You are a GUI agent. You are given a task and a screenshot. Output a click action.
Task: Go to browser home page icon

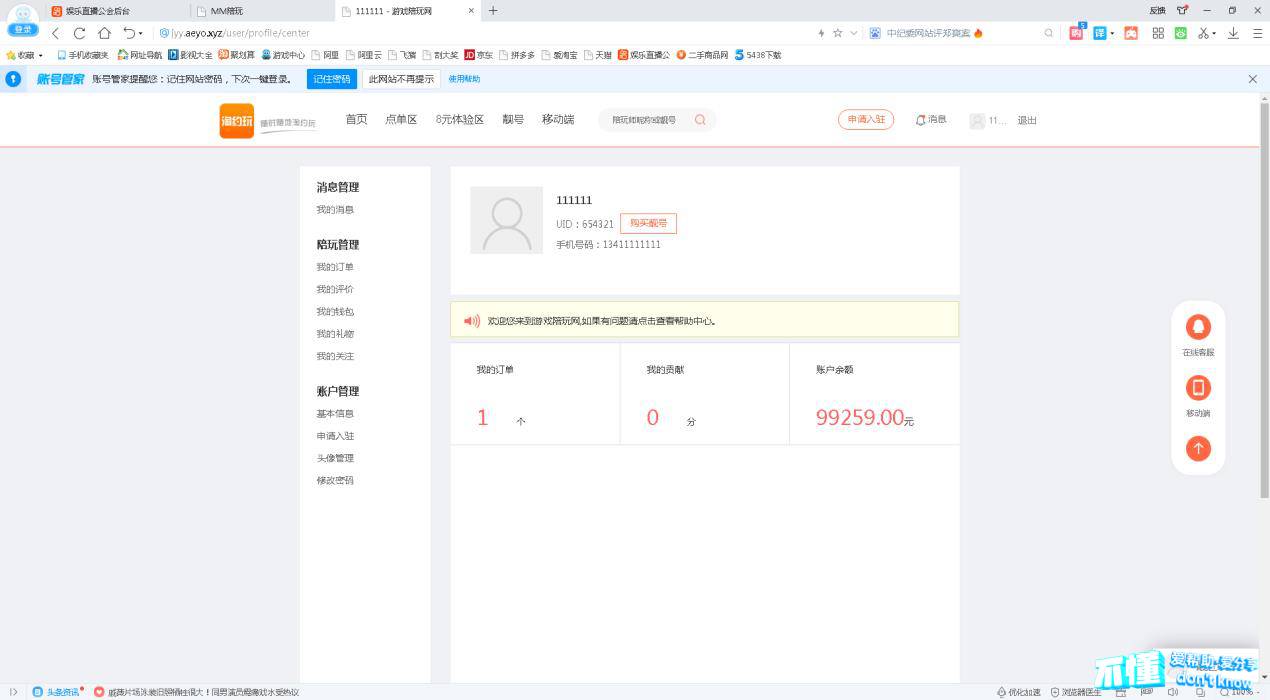[104, 33]
